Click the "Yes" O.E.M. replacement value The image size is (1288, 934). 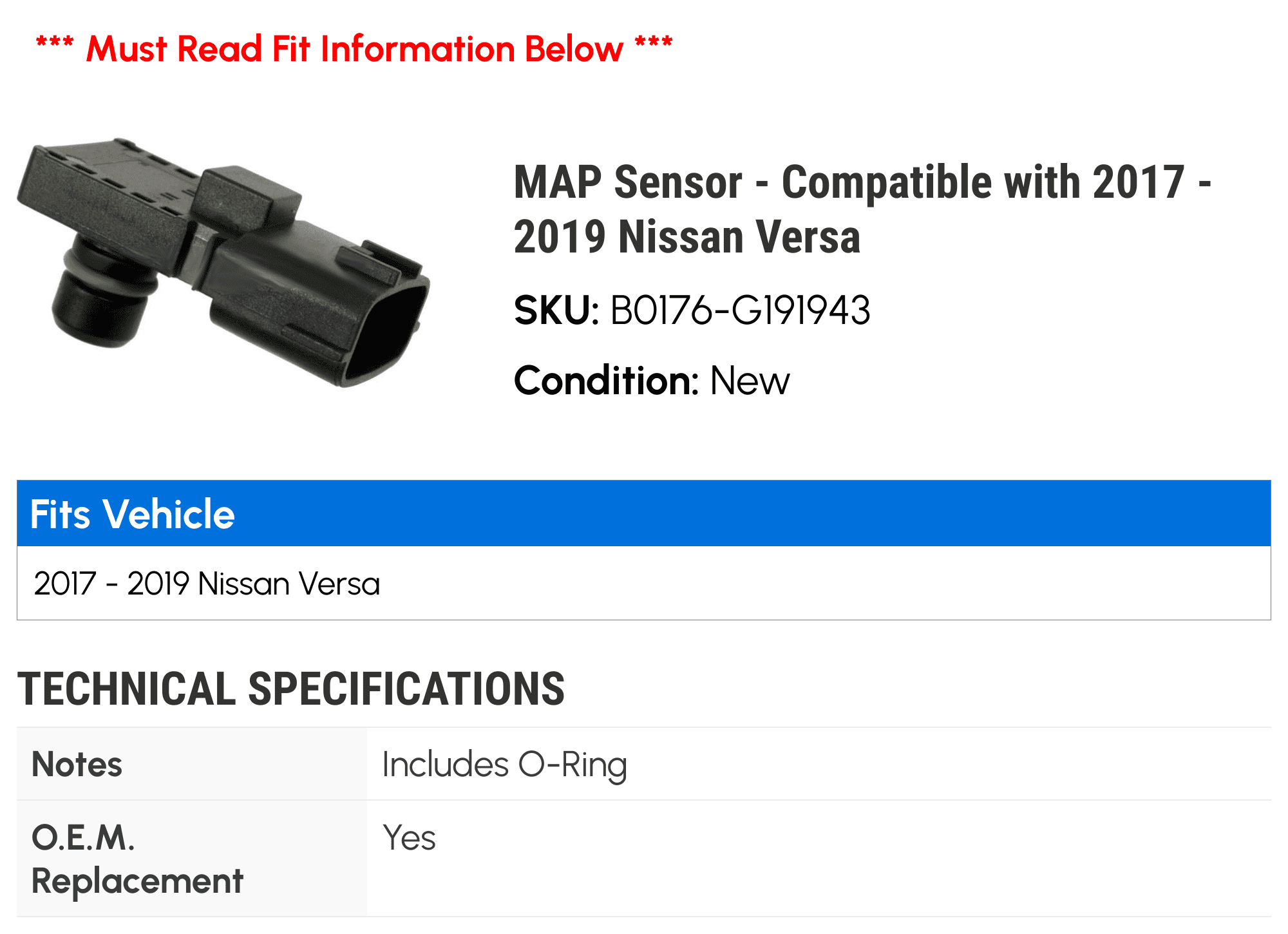[409, 838]
